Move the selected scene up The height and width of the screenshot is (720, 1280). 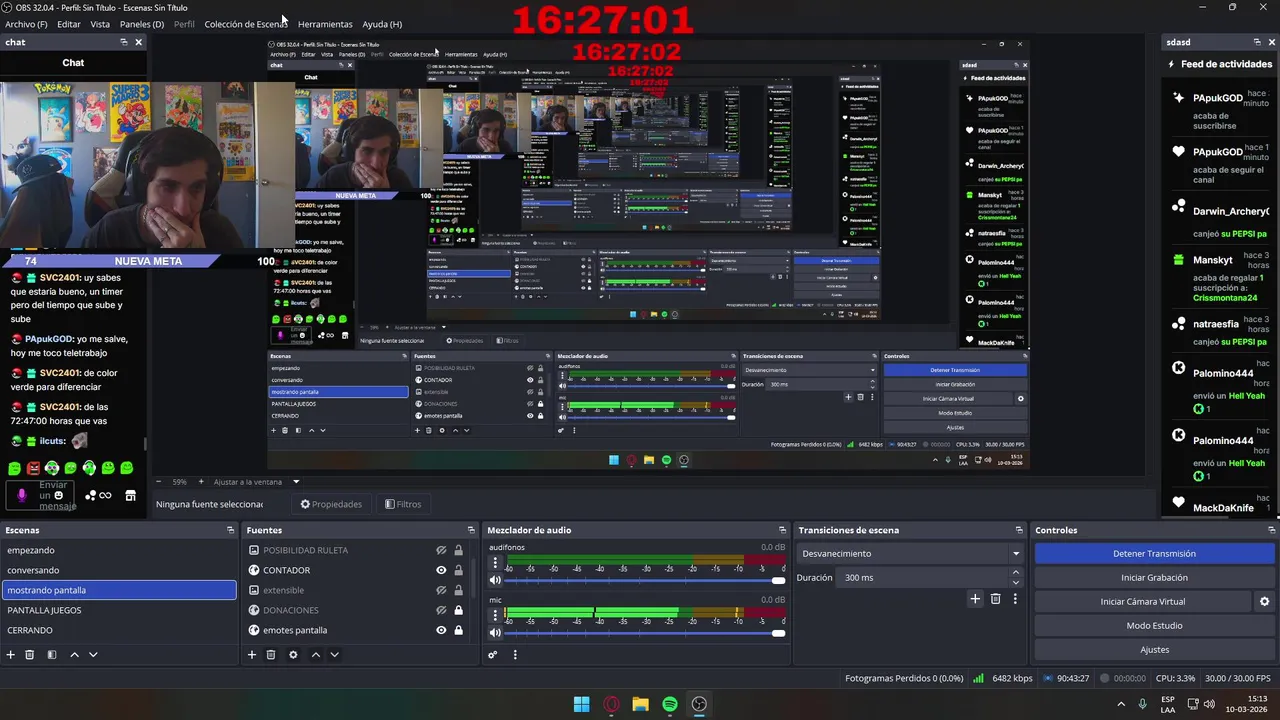[x=74, y=654]
